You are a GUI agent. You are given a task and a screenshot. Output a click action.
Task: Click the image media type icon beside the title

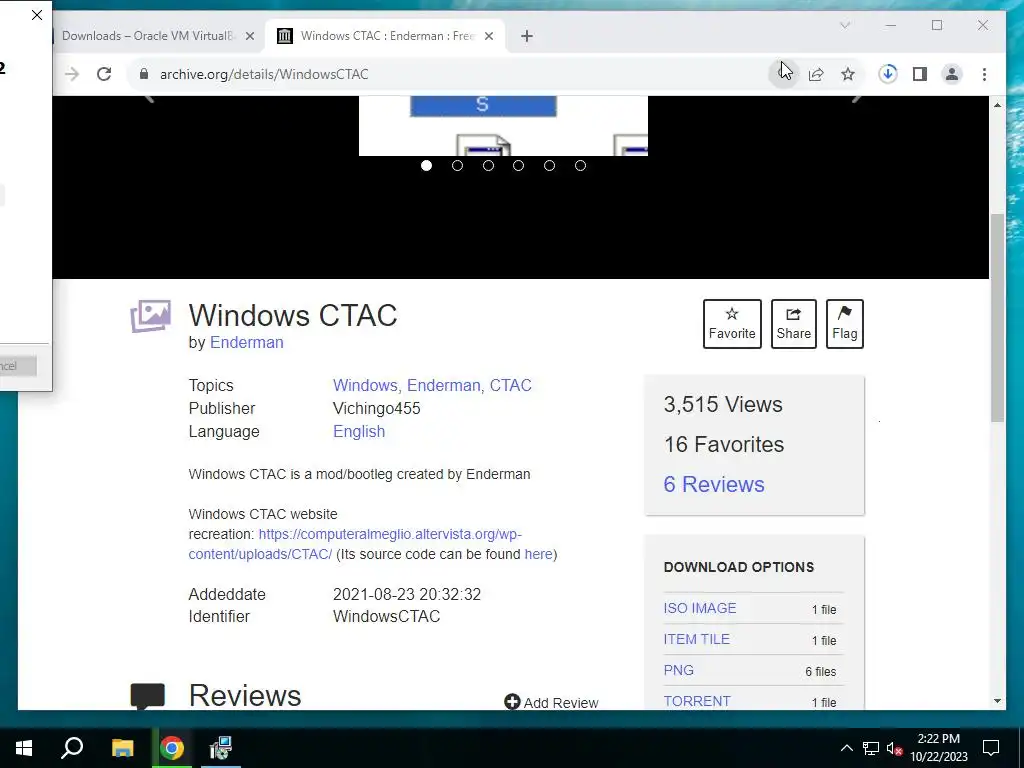(150, 316)
